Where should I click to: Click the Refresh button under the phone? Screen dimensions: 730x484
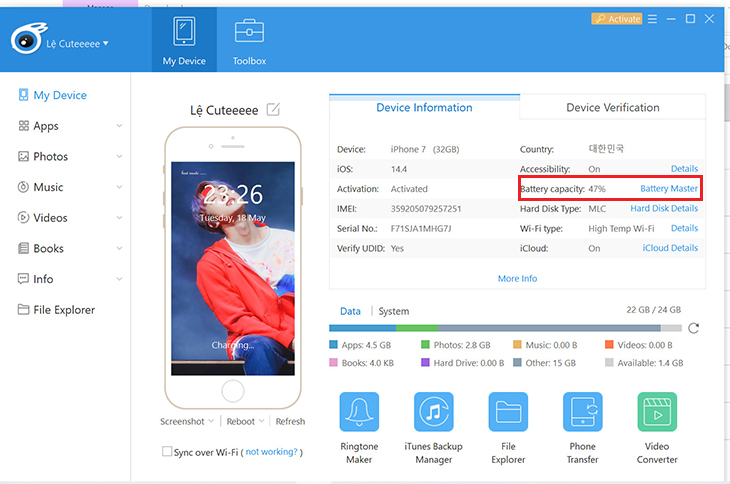pyautogui.click(x=290, y=421)
